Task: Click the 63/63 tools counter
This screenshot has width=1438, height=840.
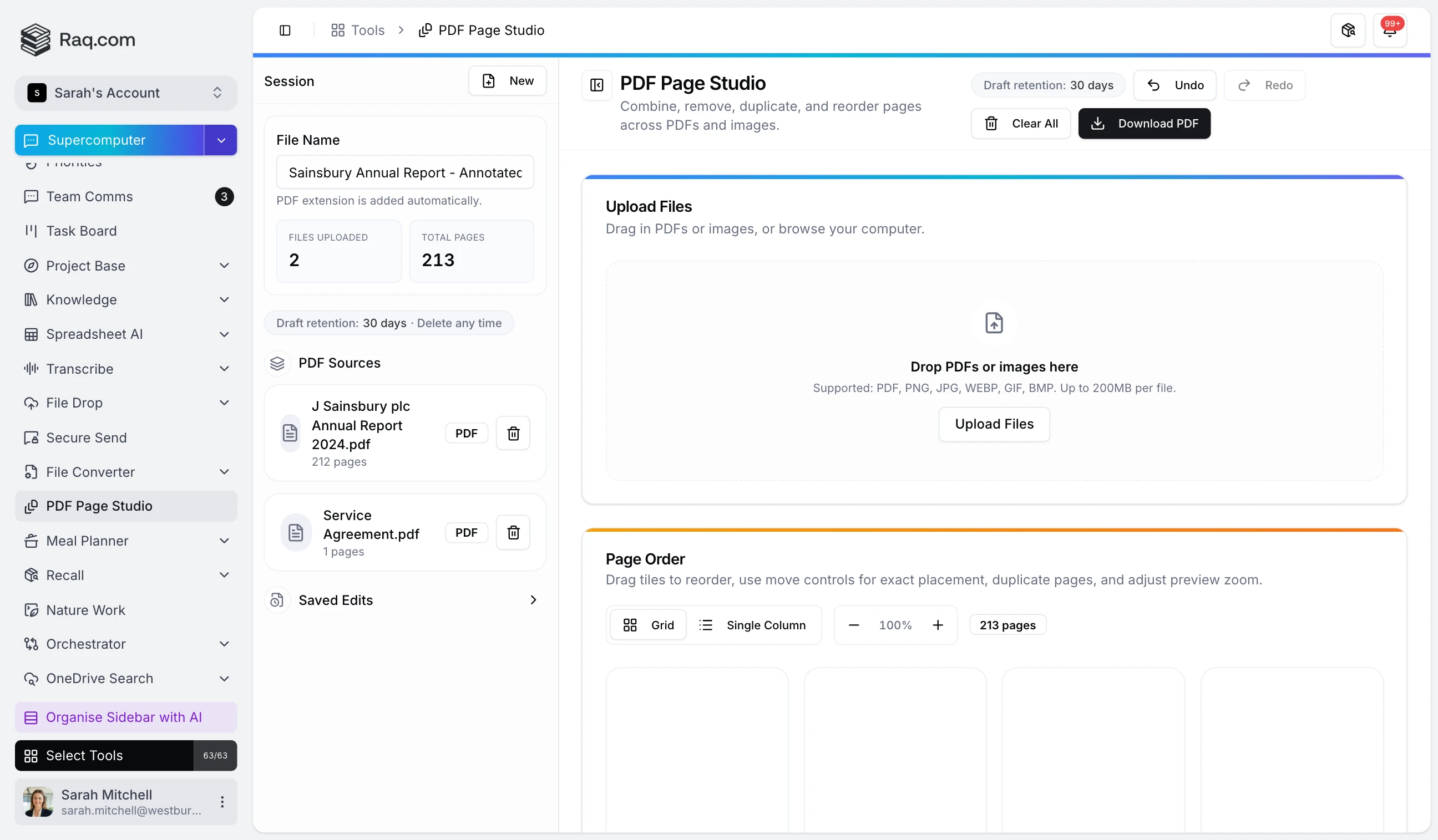Action: [215, 756]
